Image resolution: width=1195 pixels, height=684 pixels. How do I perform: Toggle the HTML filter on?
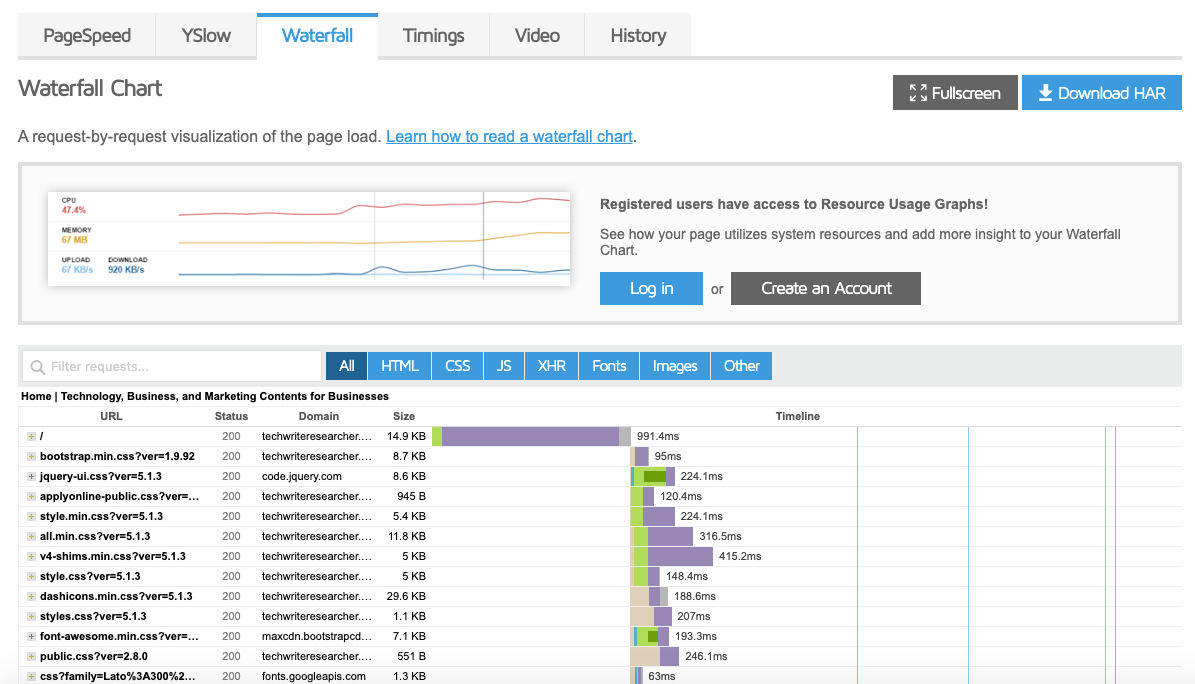pyautogui.click(x=398, y=365)
